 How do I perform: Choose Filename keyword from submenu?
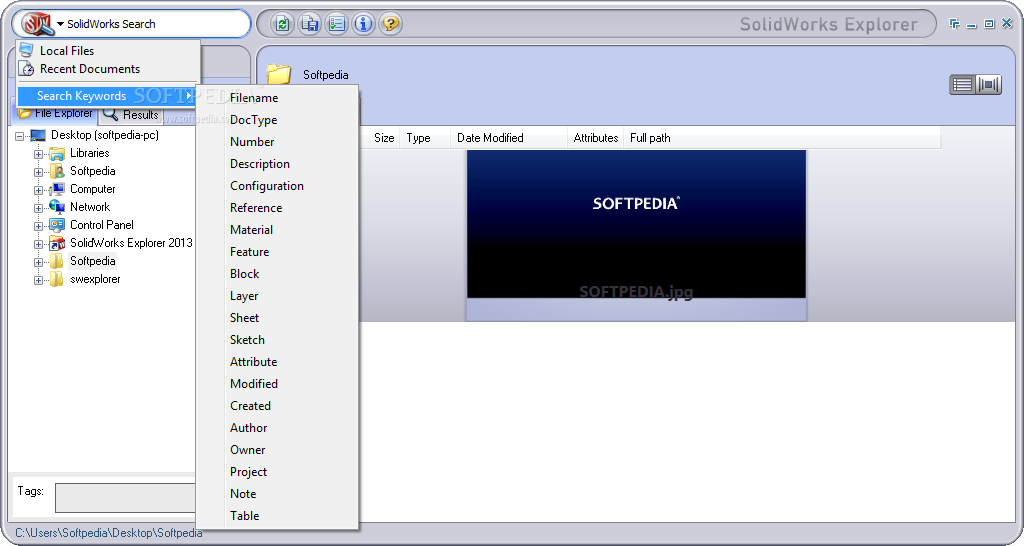(277, 98)
